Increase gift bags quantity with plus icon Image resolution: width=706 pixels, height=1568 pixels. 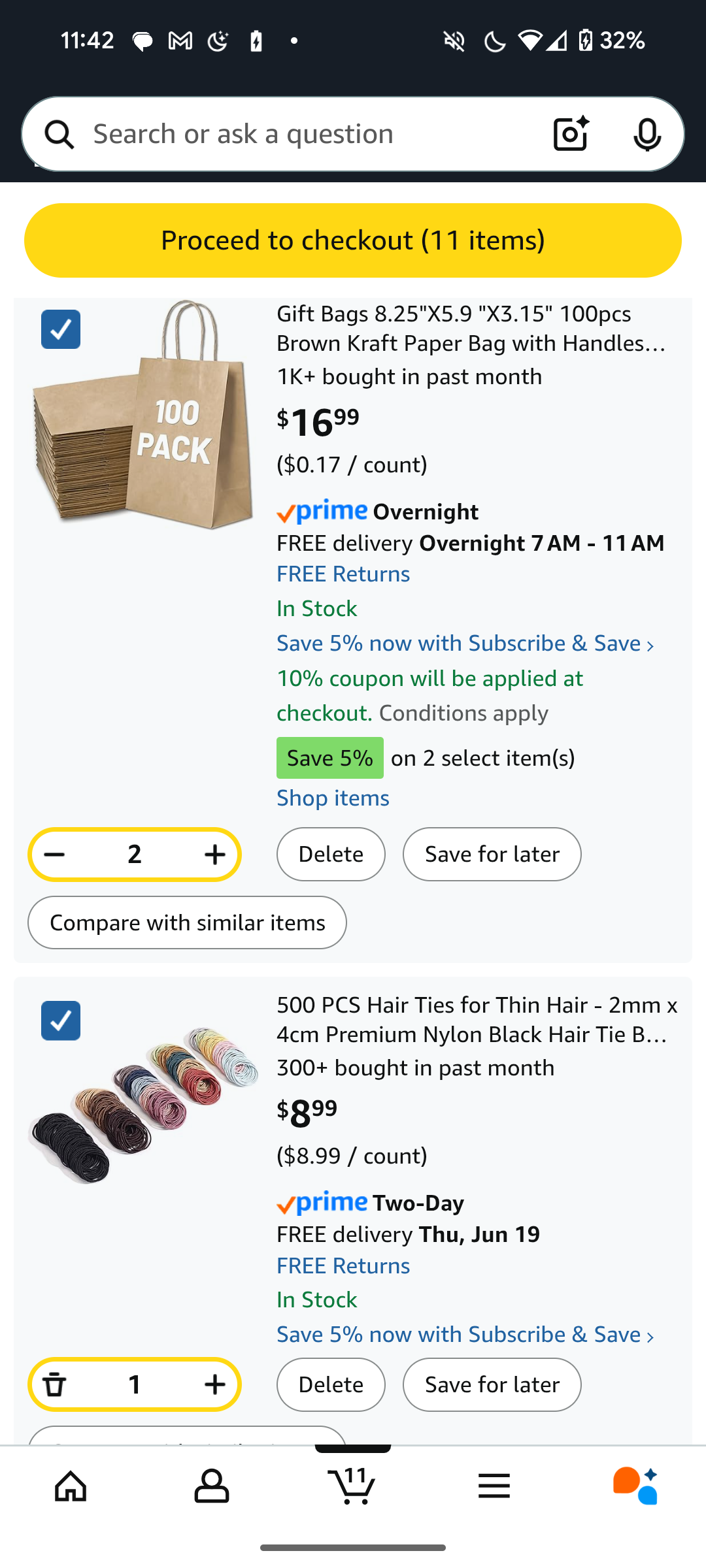[214, 855]
